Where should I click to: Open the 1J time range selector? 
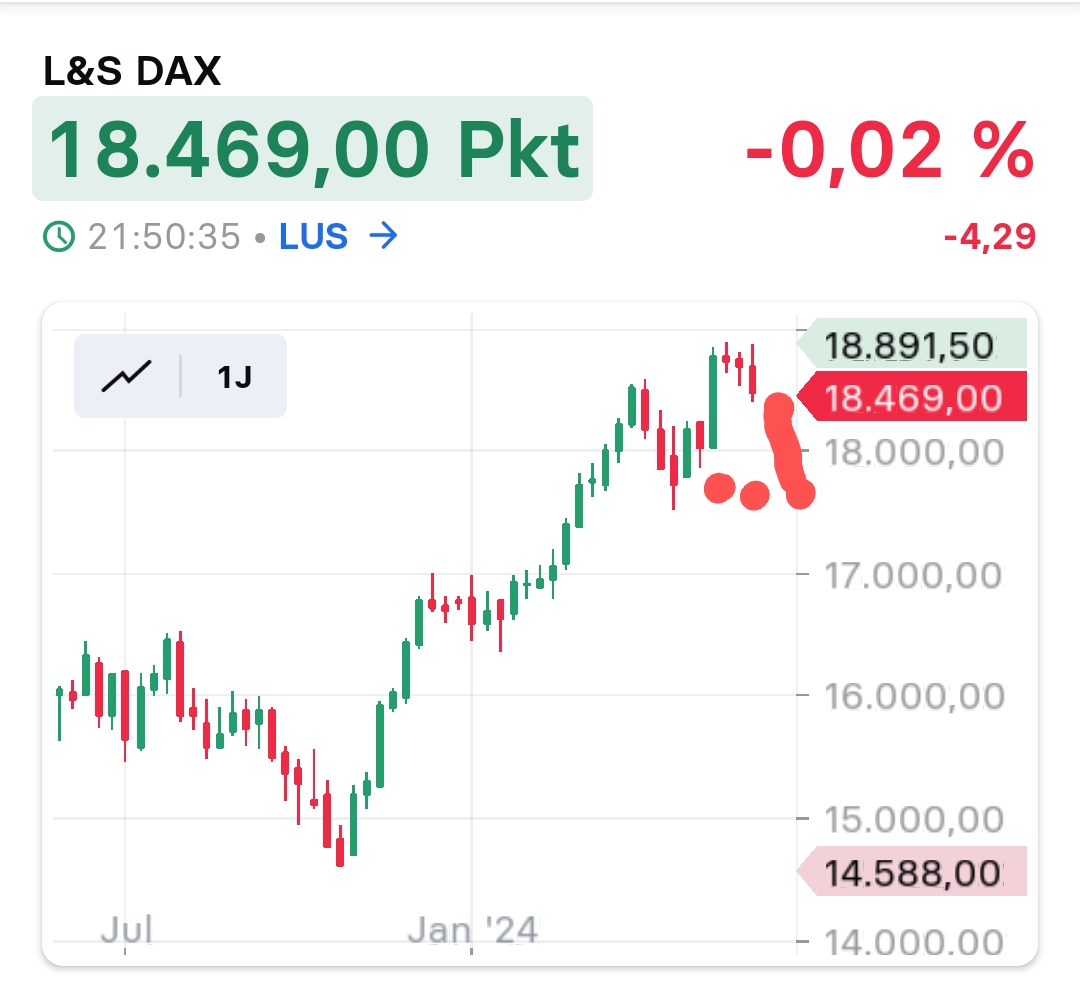234,377
